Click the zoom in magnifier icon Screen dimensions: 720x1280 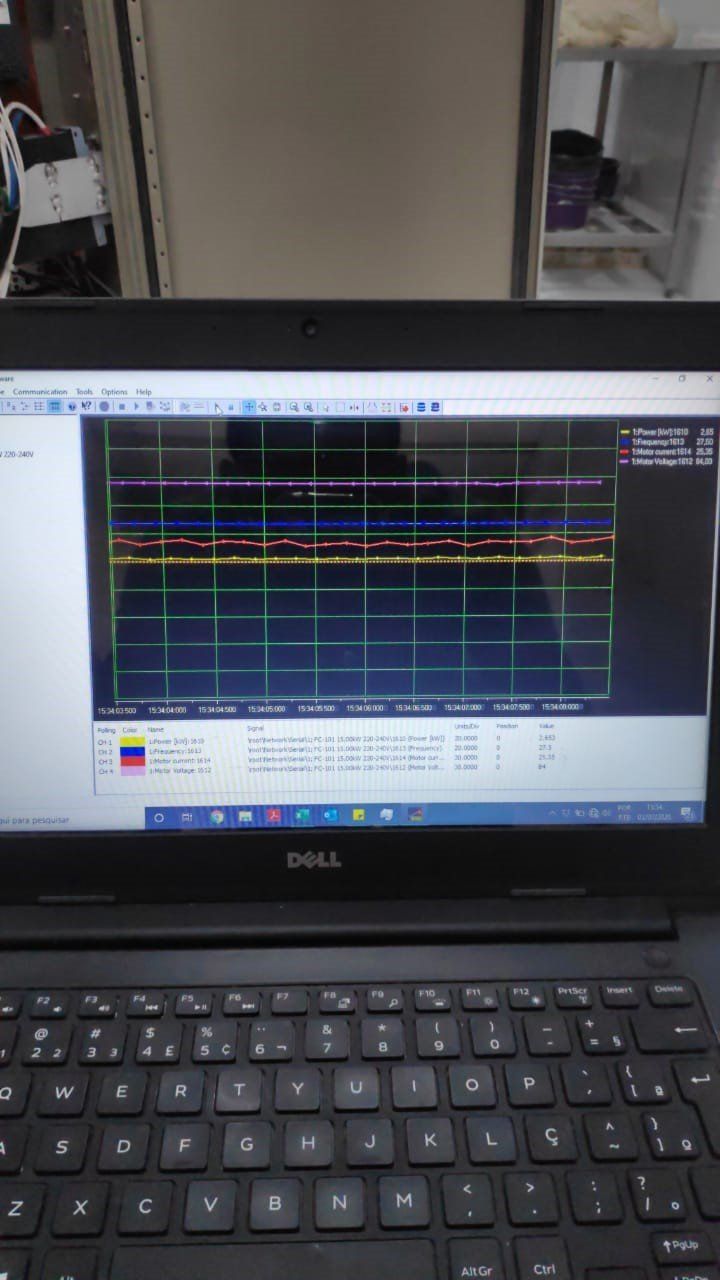tap(294, 407)
